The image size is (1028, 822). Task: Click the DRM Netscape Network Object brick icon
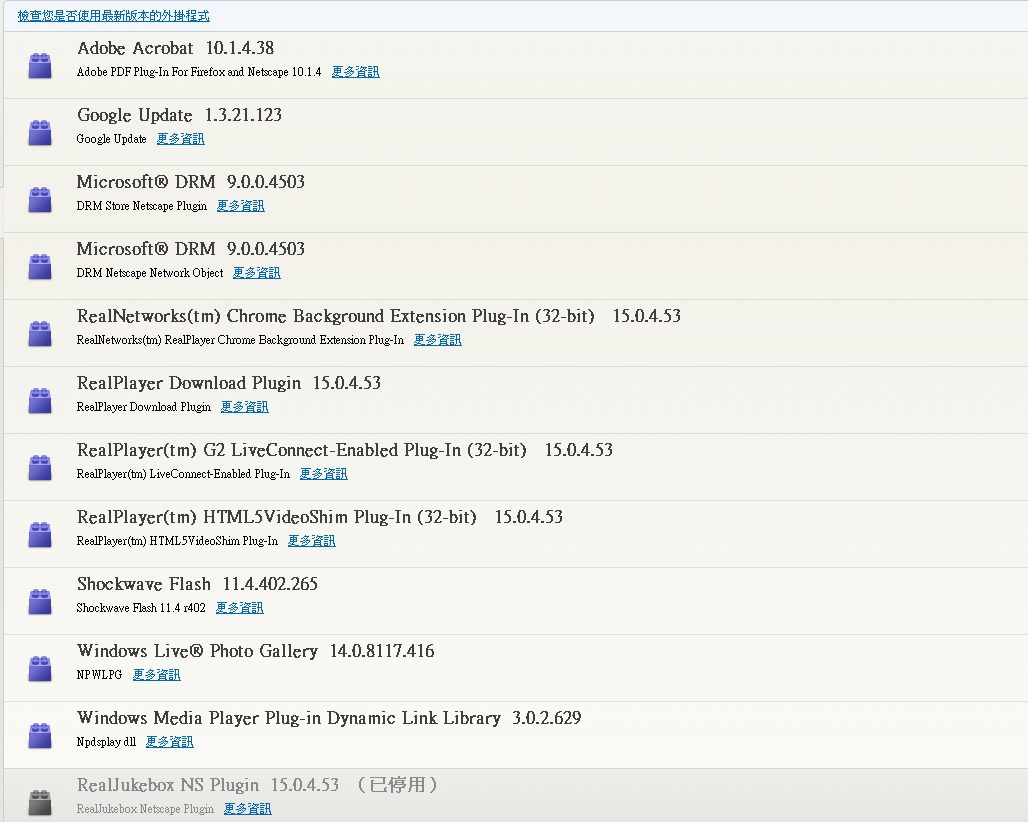[40, 267]
